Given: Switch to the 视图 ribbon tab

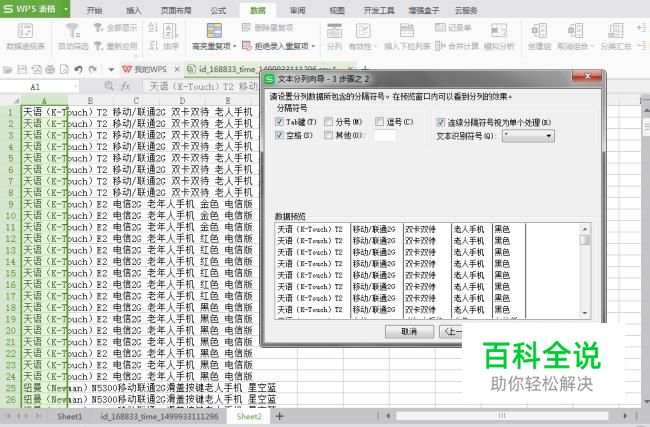Looking at the screenshot, I should (337, 10).
